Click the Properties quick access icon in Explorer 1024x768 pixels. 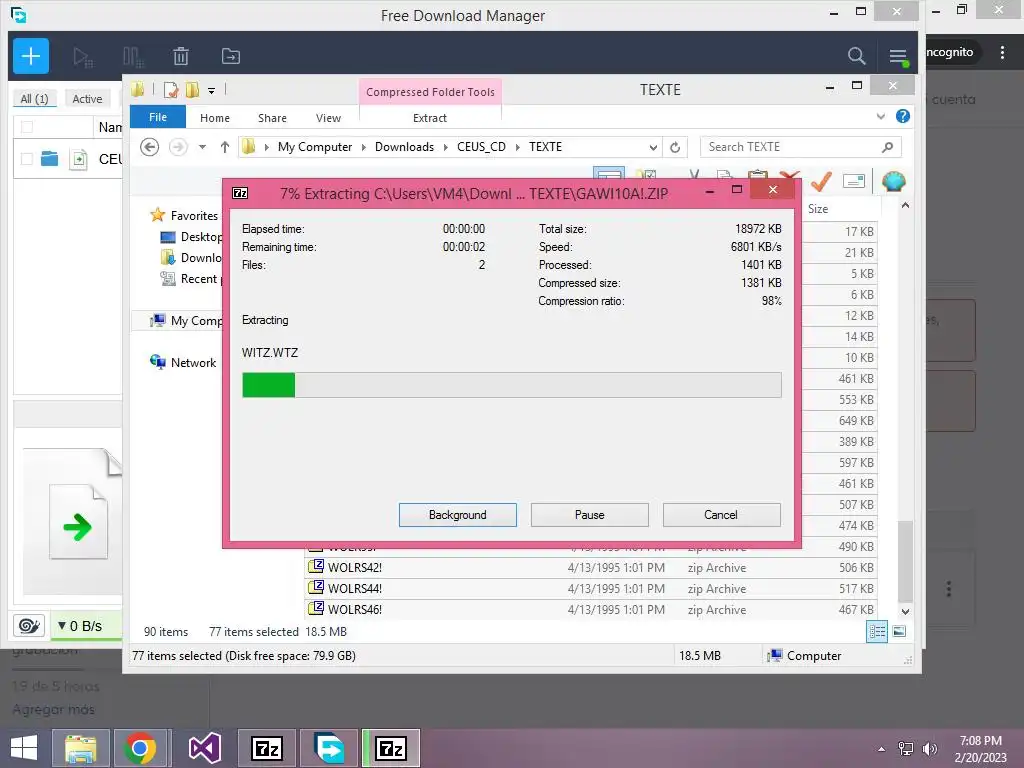[171, 90]
